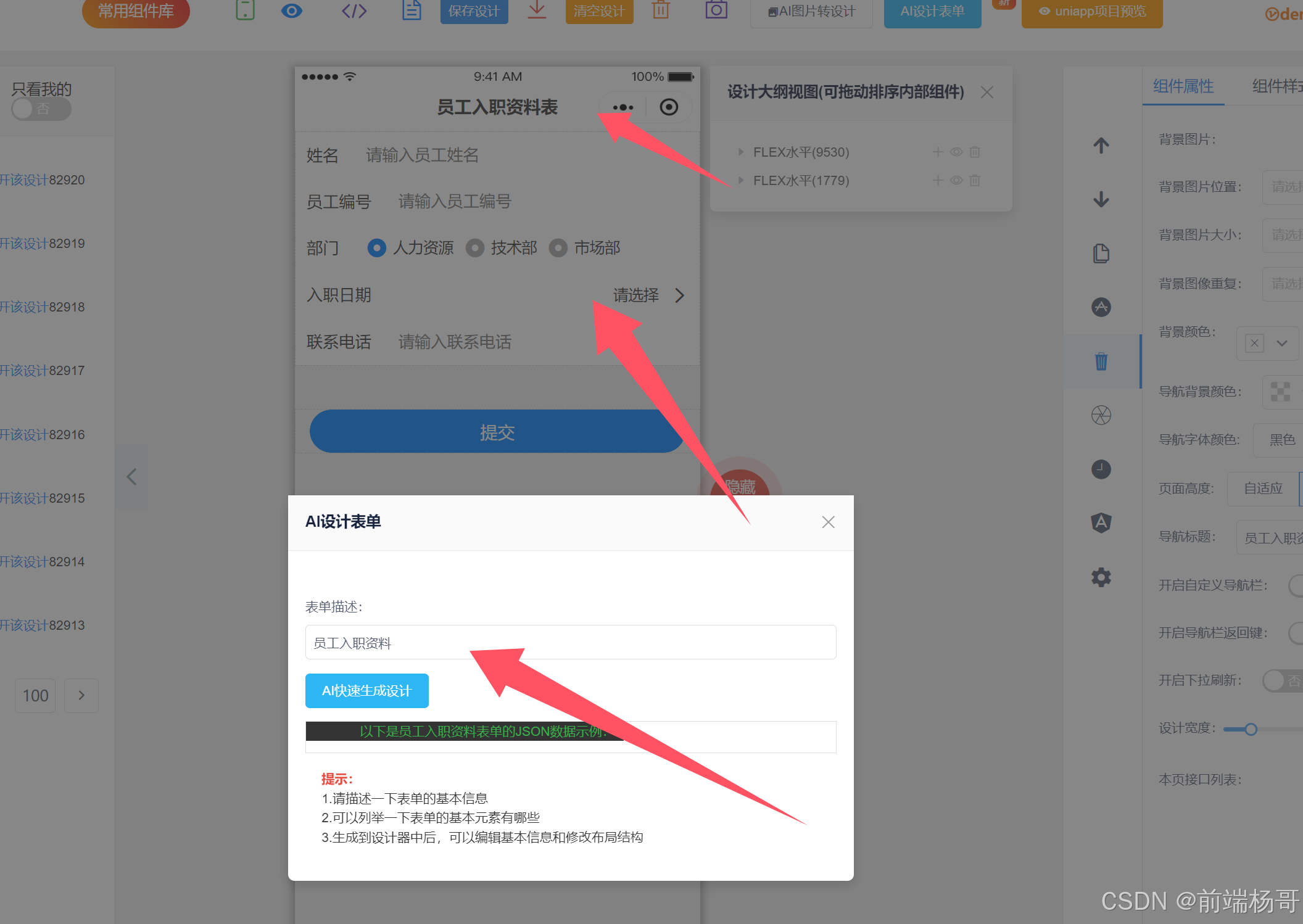Click the delete trash icon in top toolbar
1303x924 pixels.
661,10
